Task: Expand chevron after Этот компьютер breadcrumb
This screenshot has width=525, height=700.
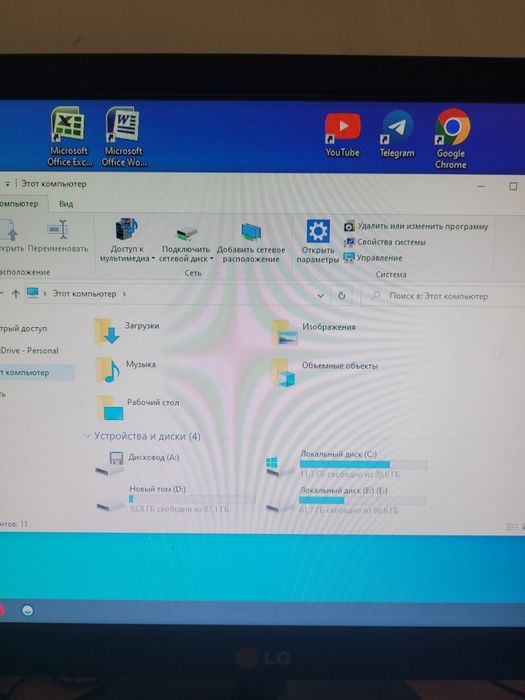Action: click(x=124, y=294)
